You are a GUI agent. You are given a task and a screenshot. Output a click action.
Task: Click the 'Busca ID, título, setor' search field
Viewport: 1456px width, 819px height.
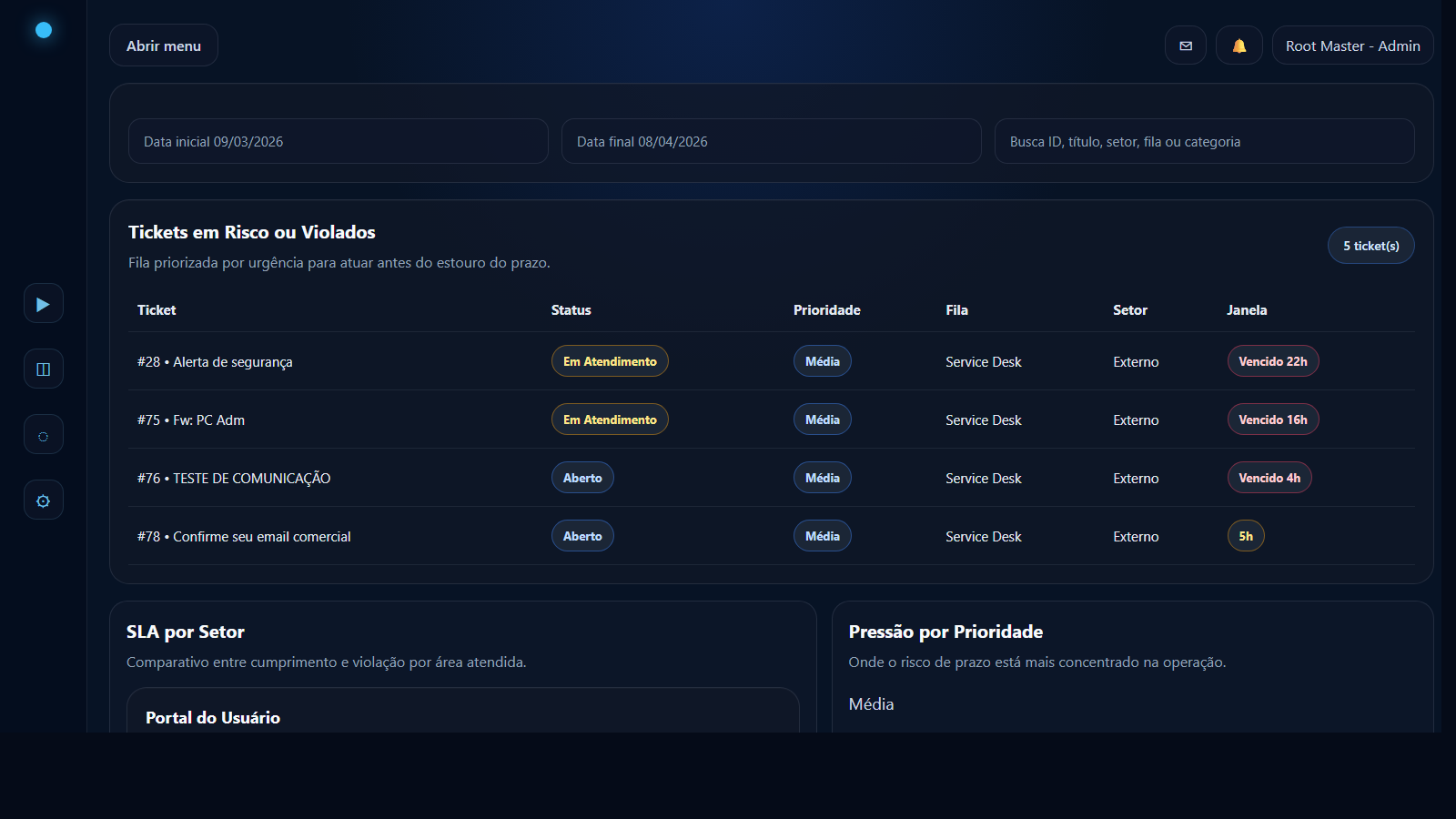tap(1204, 141)
